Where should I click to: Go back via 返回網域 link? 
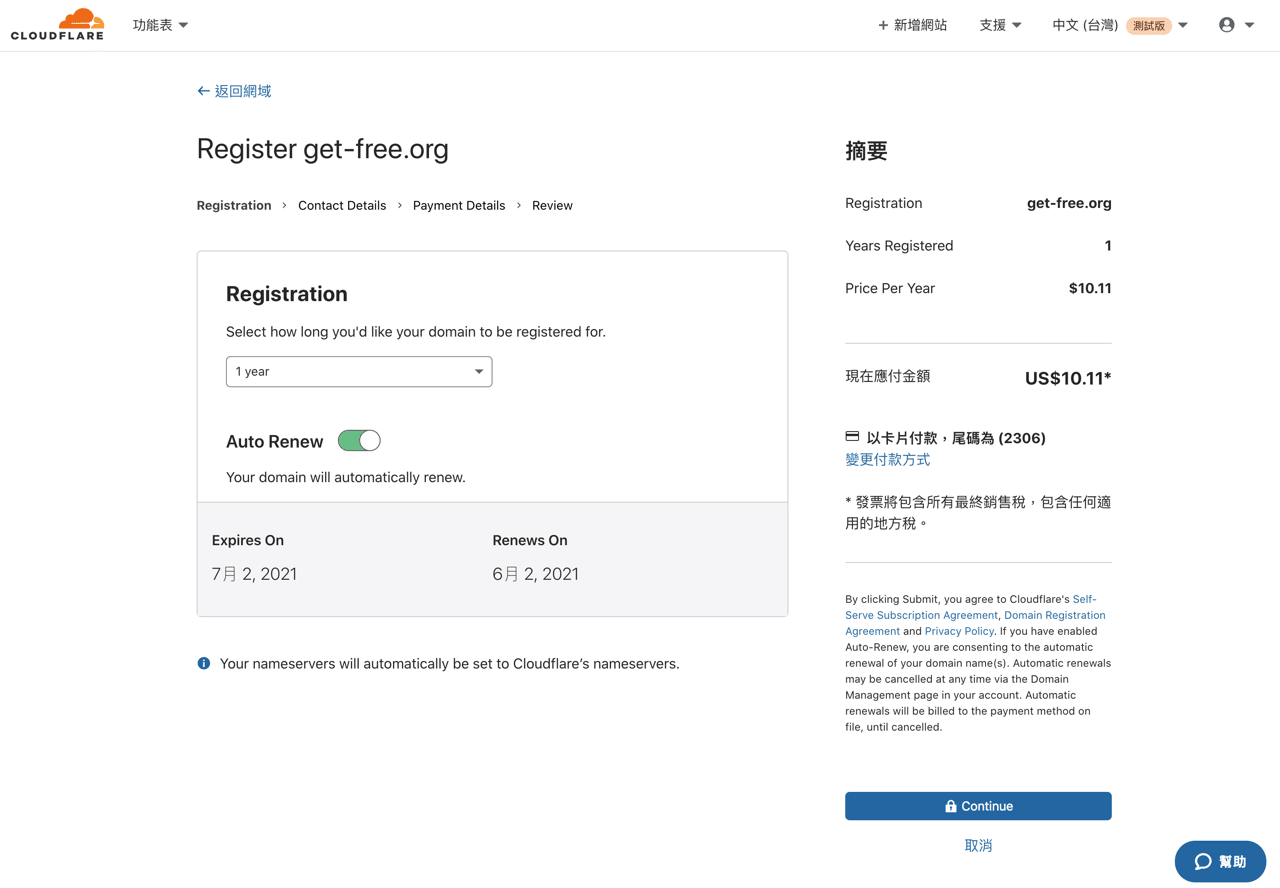pyautogui.click(x=234, y=91)
